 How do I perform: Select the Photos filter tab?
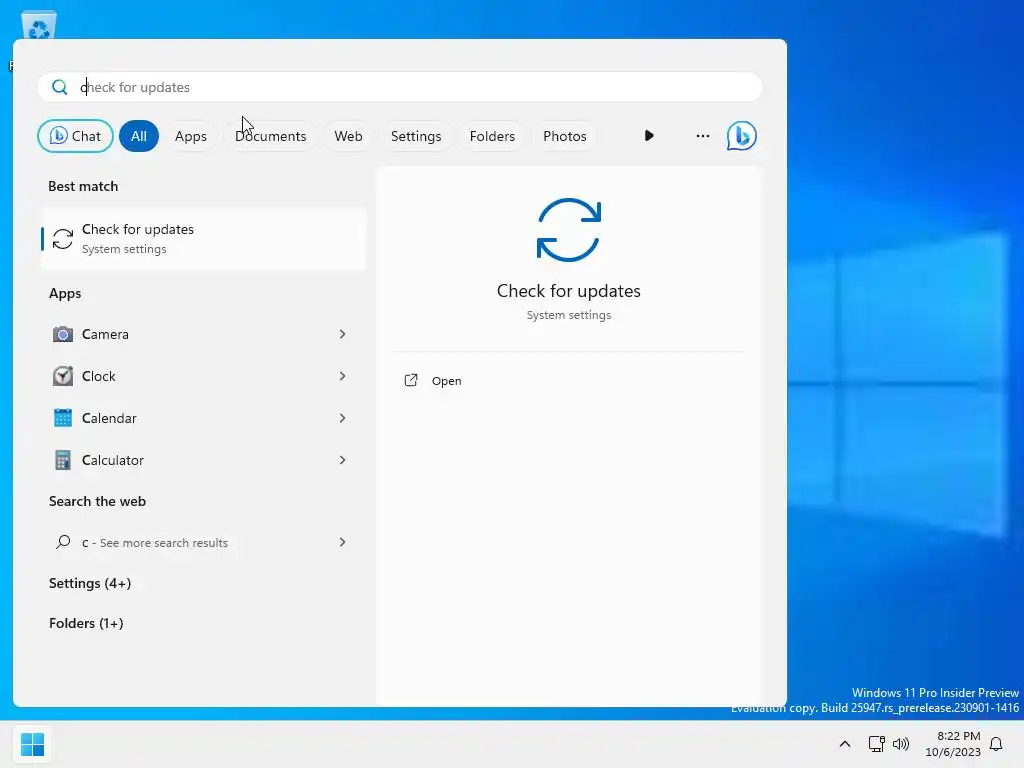tap(565, 136)
